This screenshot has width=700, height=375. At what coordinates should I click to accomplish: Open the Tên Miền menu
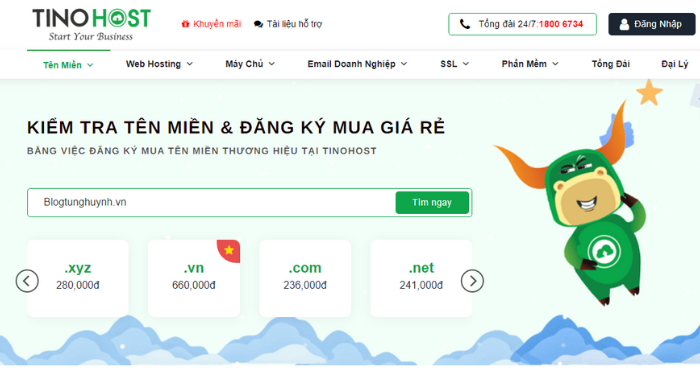coord(68,65)
